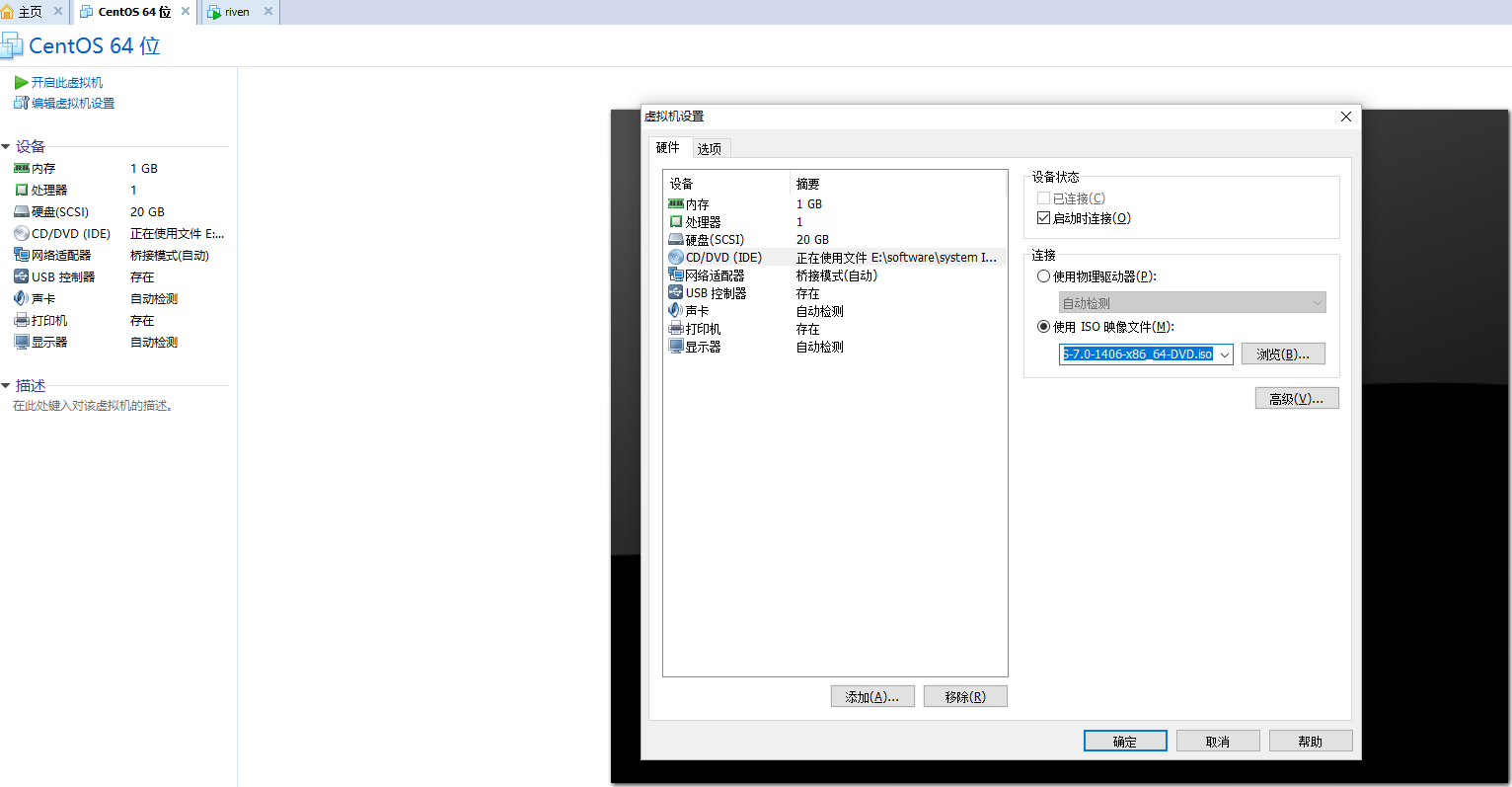The width and height of the screenshot is (1512, 787).
Task: Click the 1 GB summary in the dialog list
Action: (x=809, y=204)
